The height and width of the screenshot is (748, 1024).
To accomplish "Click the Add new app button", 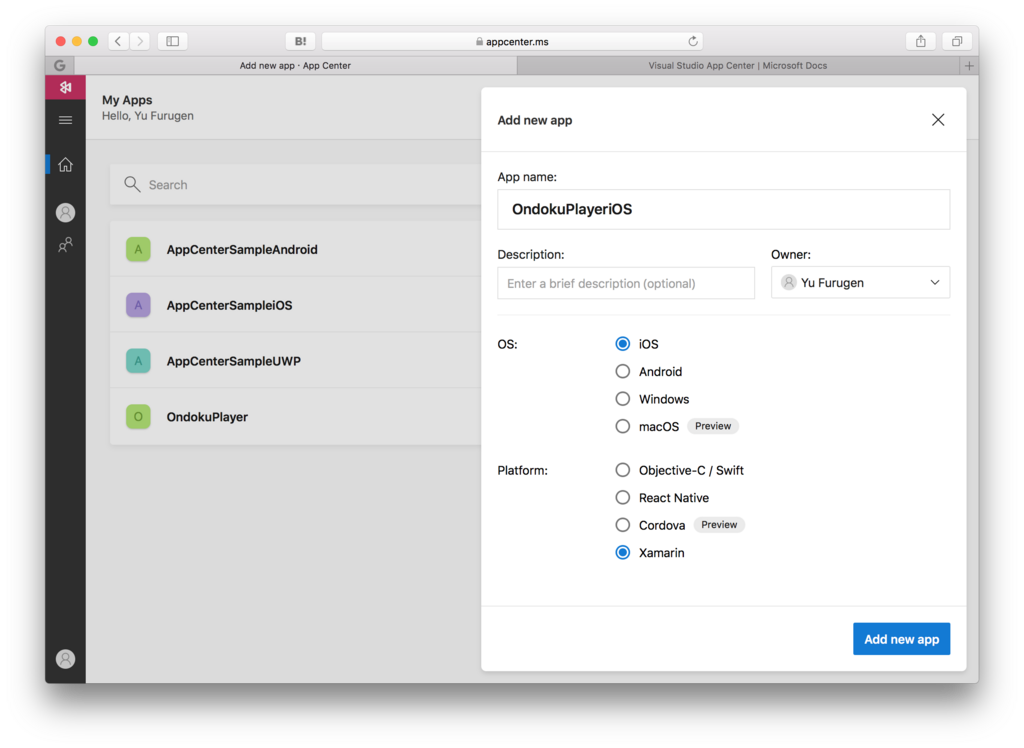I will pyautogui.click(x=901, y=639).
